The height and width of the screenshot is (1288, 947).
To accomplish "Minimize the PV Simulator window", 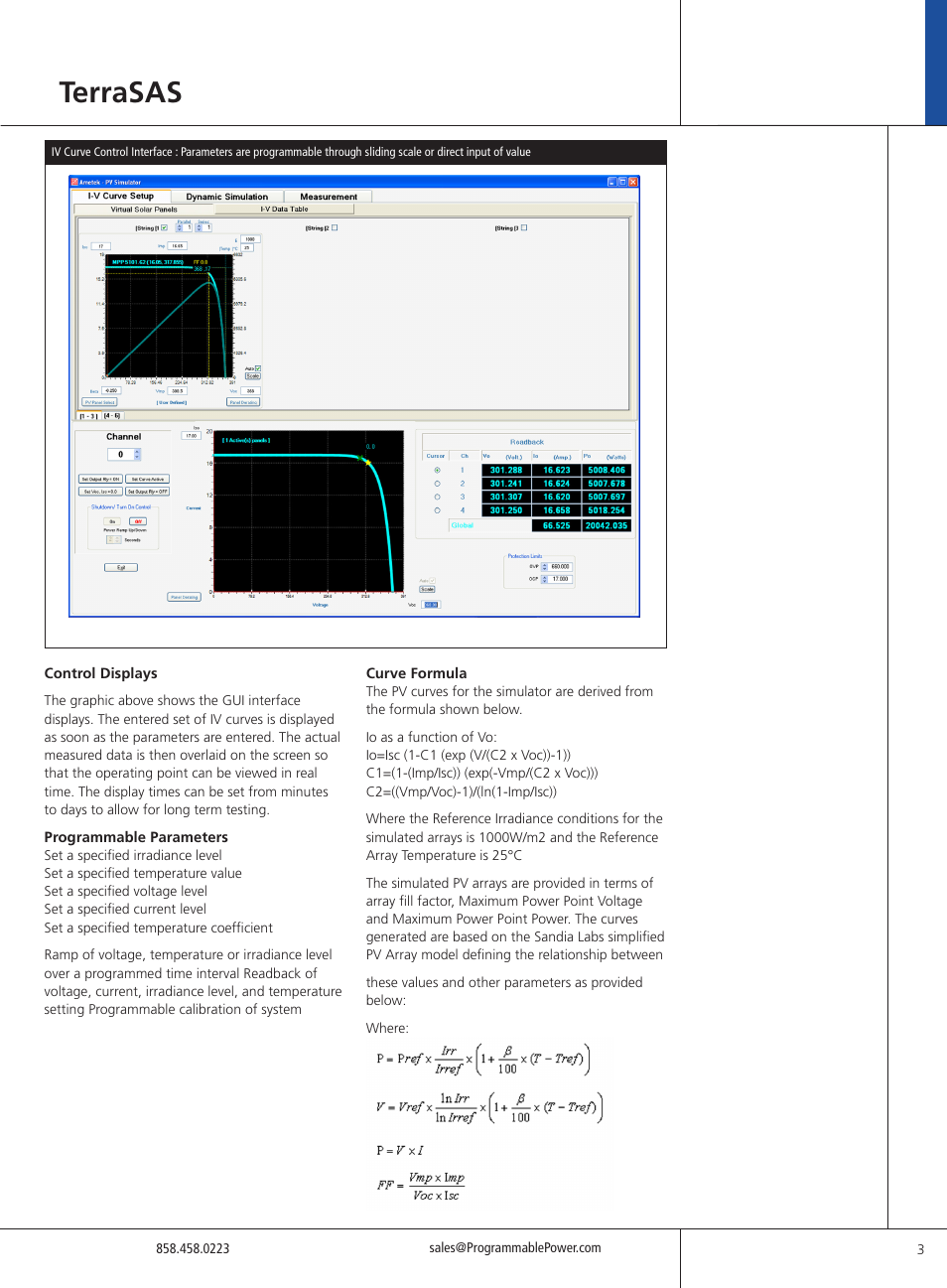I will click(x=611, y=182).
